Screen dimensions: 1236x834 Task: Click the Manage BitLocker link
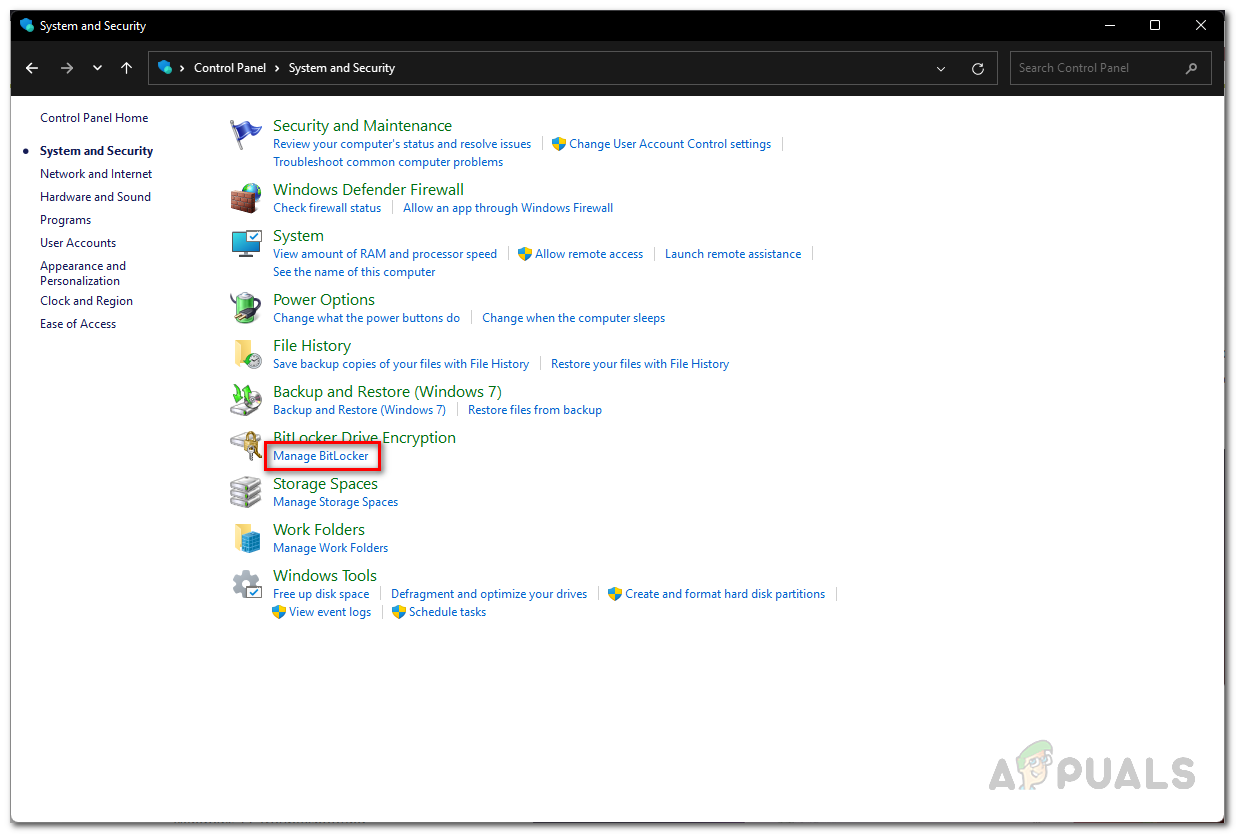pos(321,456)
